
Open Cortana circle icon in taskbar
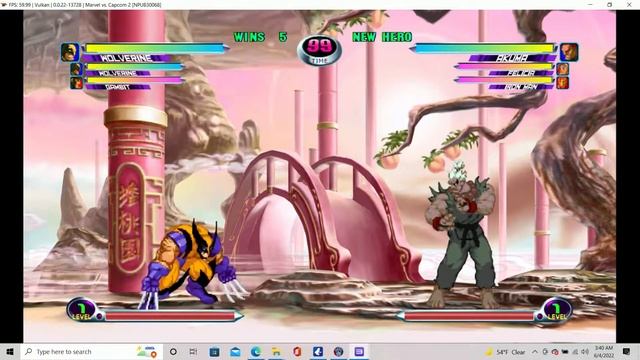pos(173,351)
